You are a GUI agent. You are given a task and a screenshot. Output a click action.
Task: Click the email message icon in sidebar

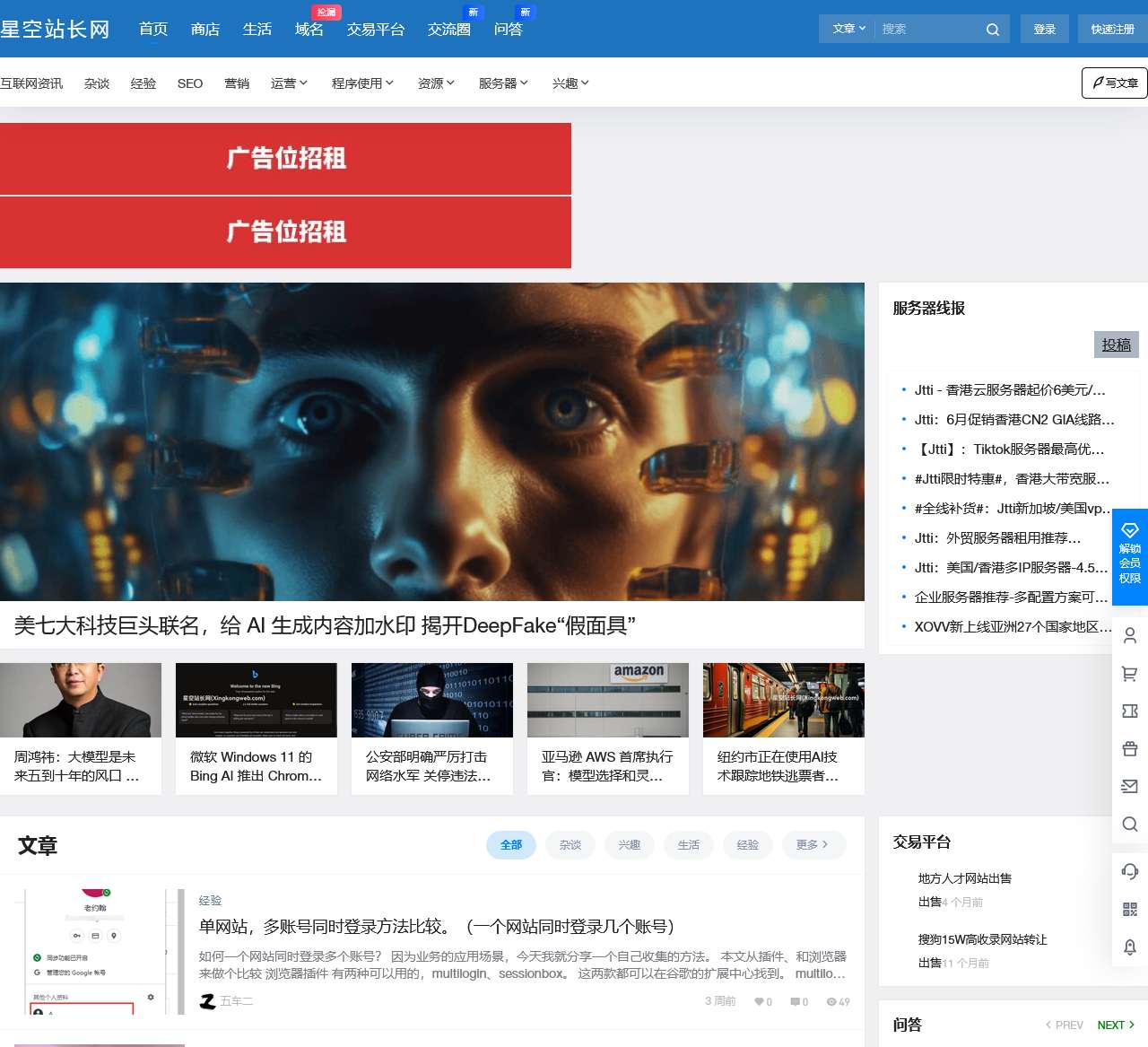point(1129,787)
